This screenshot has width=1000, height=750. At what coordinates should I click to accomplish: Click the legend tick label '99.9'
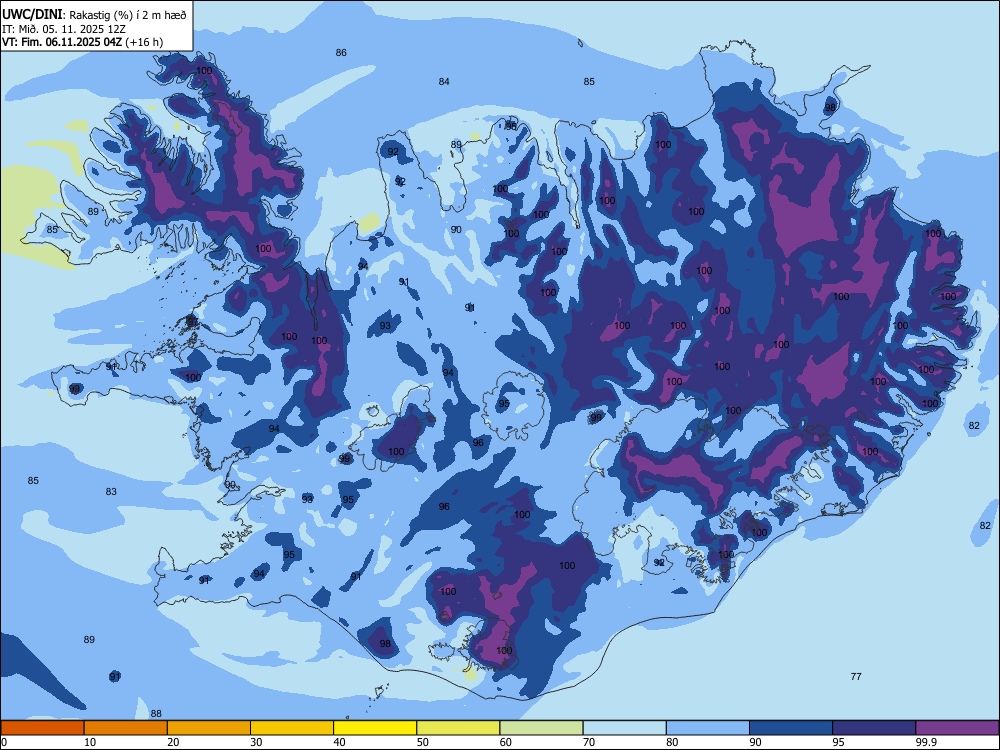click(x=925, y=742)
